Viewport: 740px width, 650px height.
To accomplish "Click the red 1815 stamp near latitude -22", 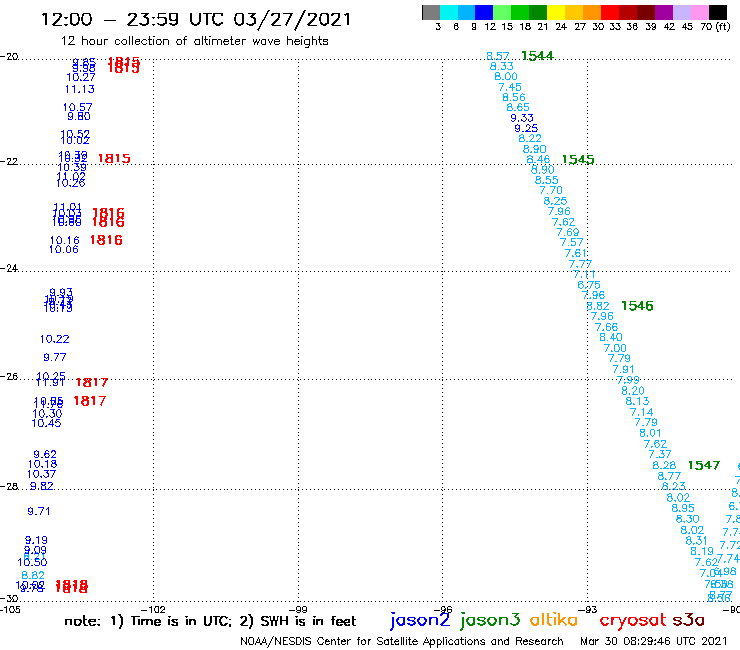I will click(114, 159).
